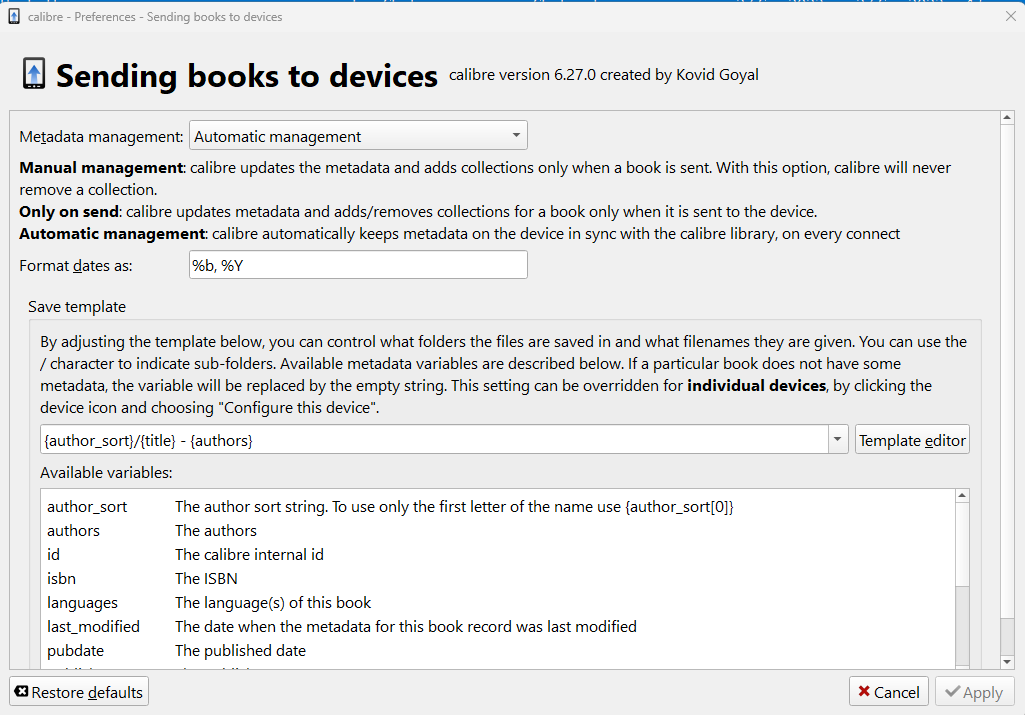Open the Metadata management dropdown
The height and width of the screenshot is (715, 1025).
pyautogui.click(x=358, y=136)
